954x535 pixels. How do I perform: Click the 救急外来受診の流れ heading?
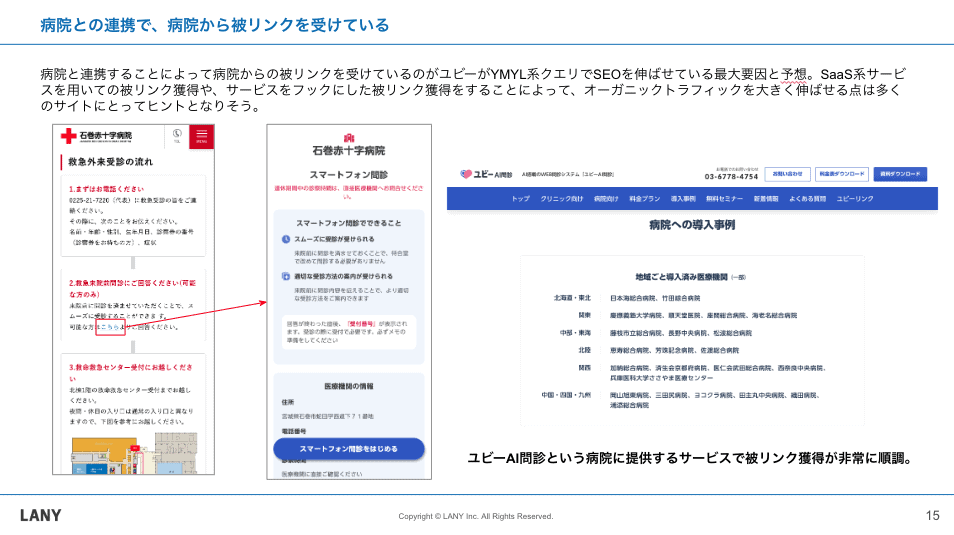click(x=110, y=162)
